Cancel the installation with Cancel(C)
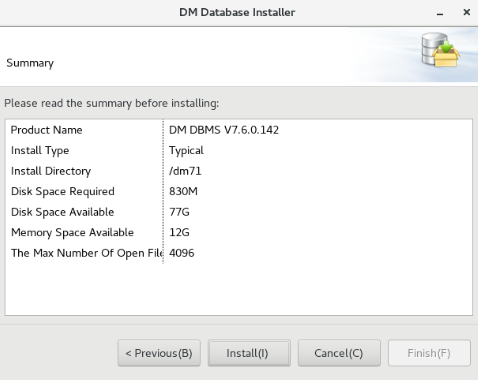478x380 pixels. [339, 353]
